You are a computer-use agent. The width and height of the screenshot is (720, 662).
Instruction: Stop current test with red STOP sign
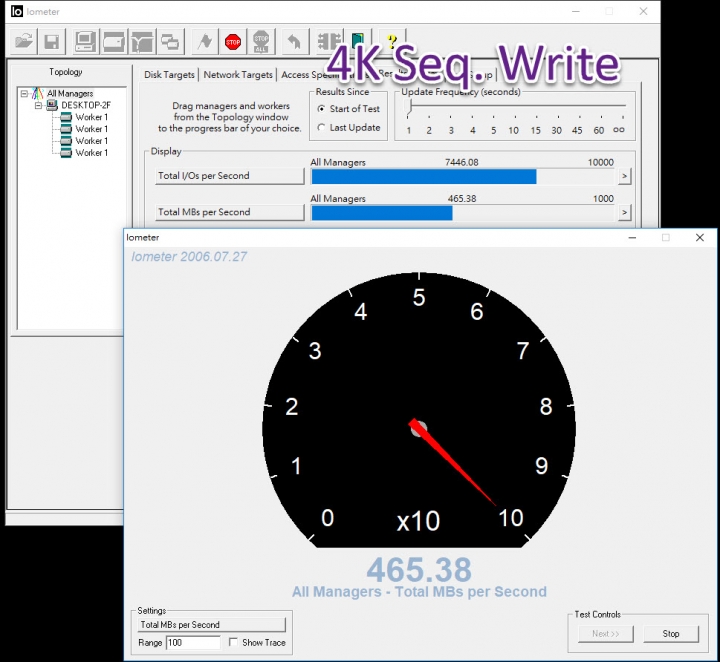(x=233, y=42)
